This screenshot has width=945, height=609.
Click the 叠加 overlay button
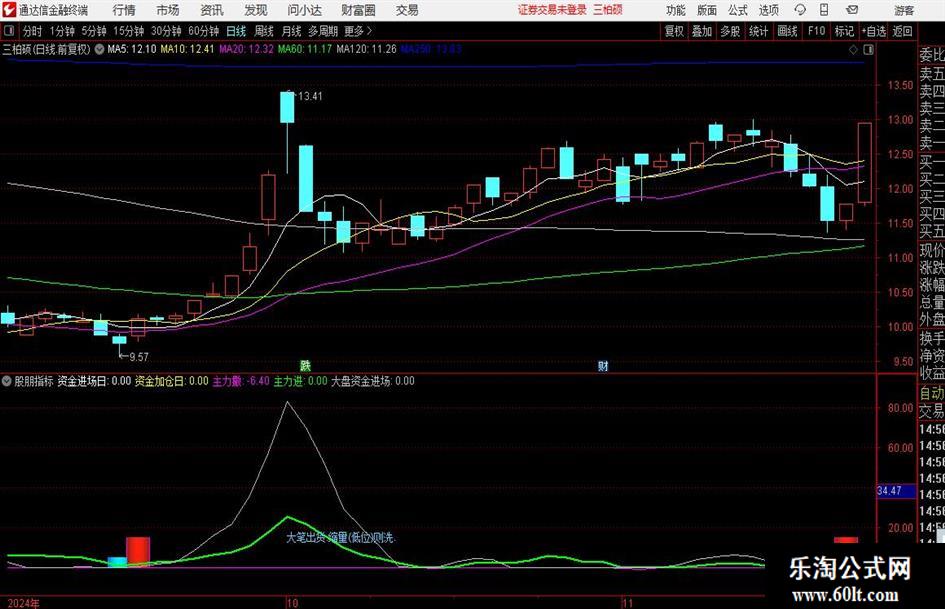point(702,31)
